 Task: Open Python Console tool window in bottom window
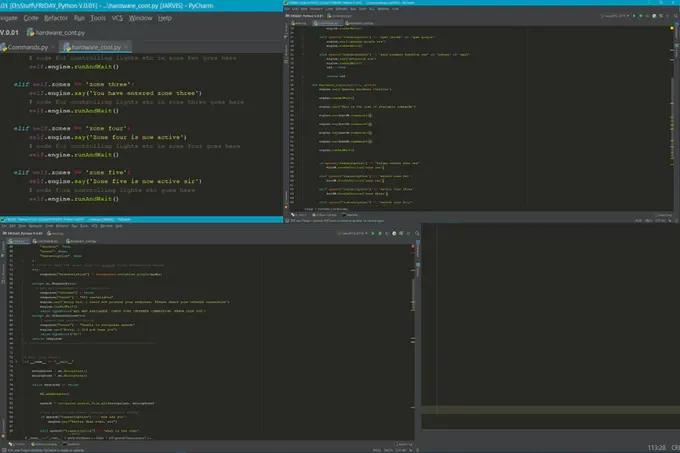44,444
